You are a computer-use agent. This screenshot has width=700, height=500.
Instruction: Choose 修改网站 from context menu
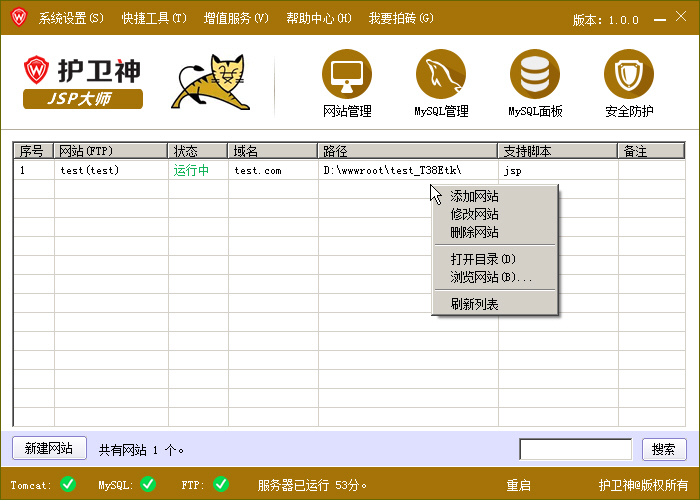[x=495, y=214]
